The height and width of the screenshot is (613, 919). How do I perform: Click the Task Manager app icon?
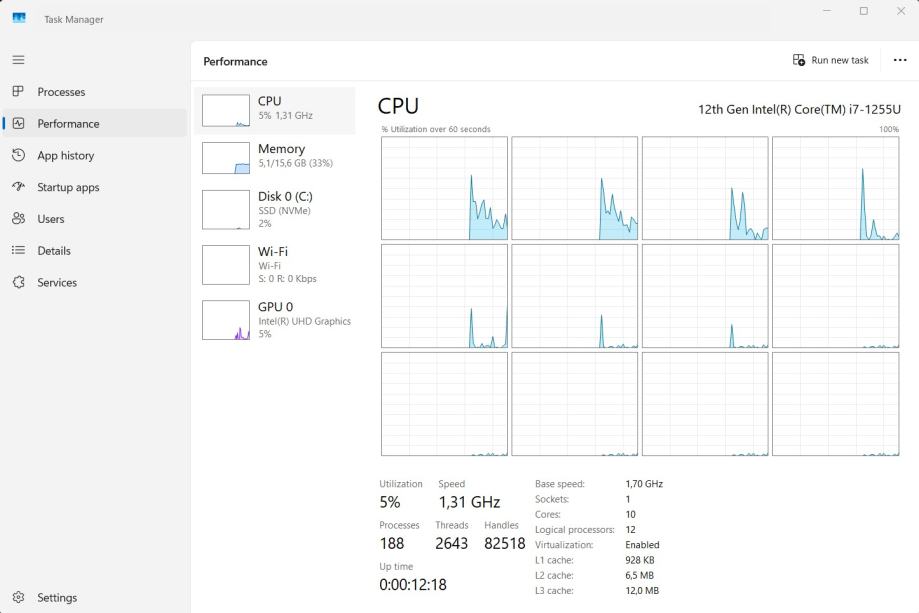tap(19, 19)
